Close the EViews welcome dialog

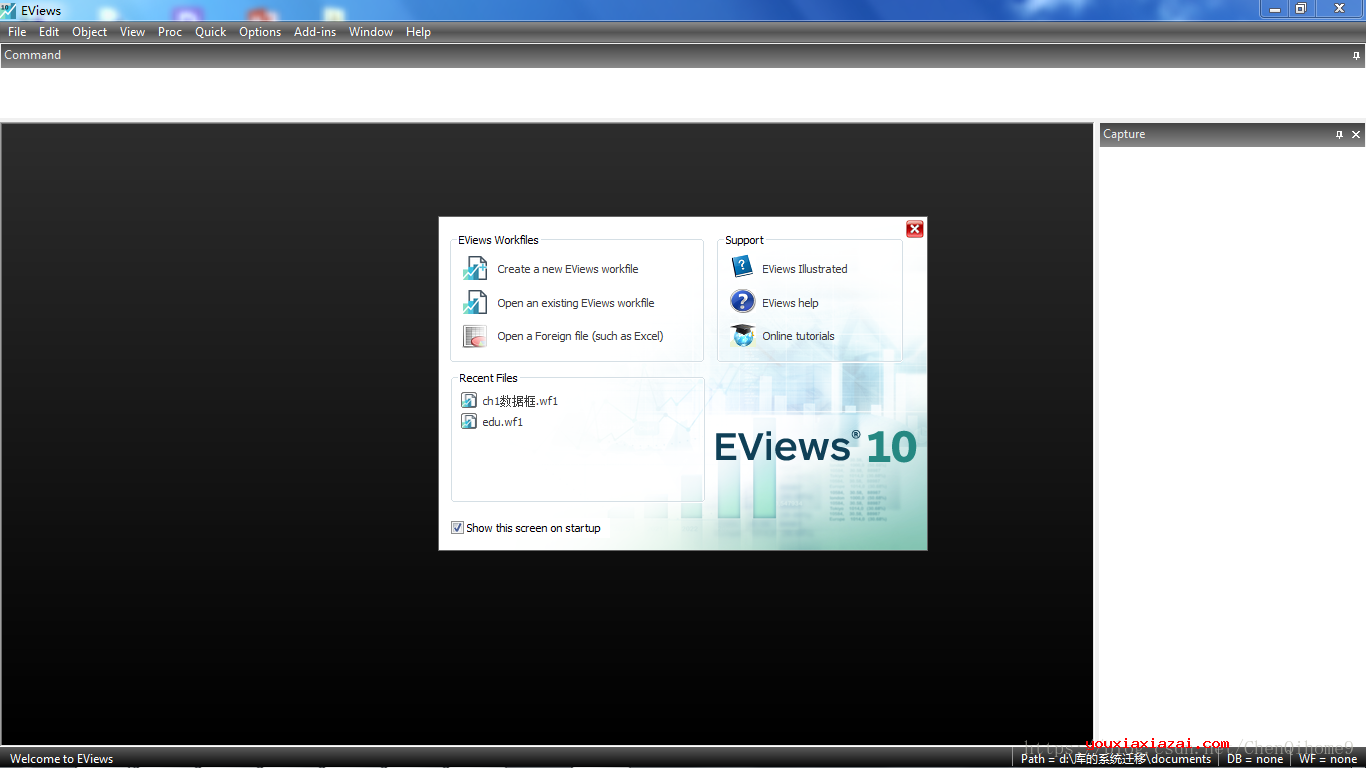coord(914,229)
